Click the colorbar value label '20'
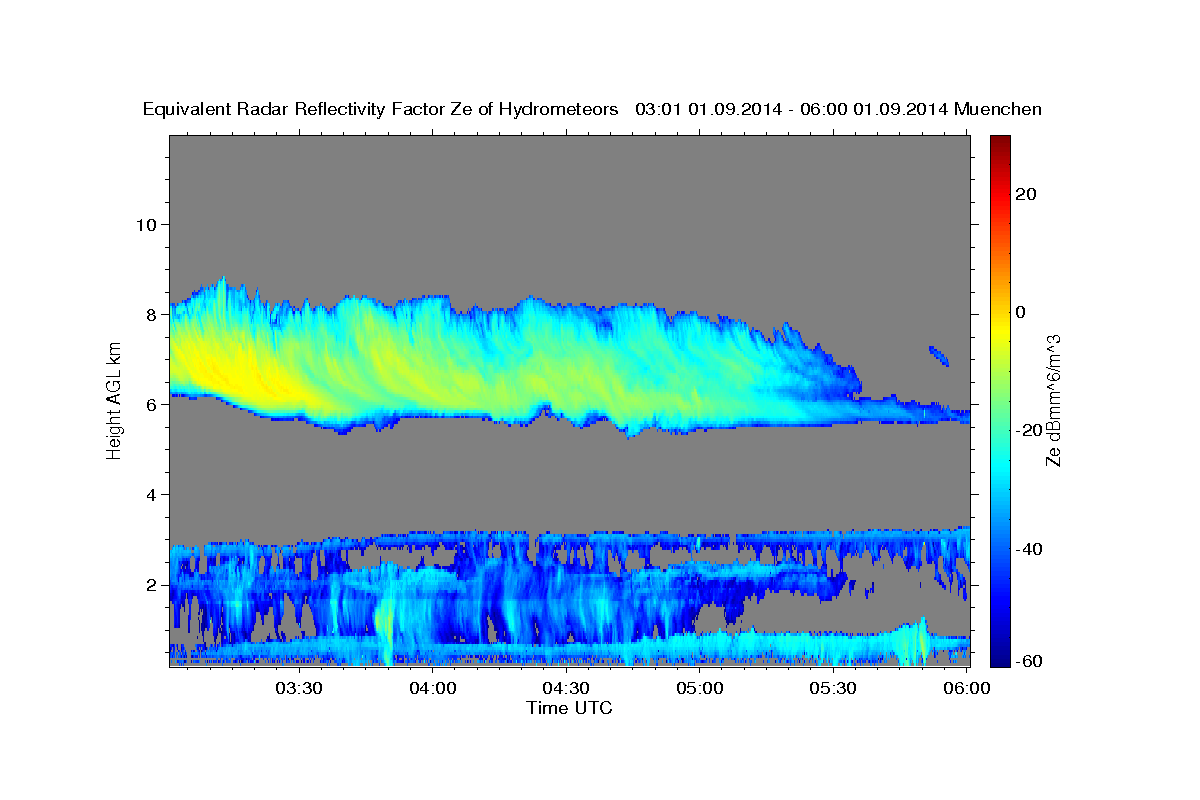 pyautogui.click(x=1025, y=194)
